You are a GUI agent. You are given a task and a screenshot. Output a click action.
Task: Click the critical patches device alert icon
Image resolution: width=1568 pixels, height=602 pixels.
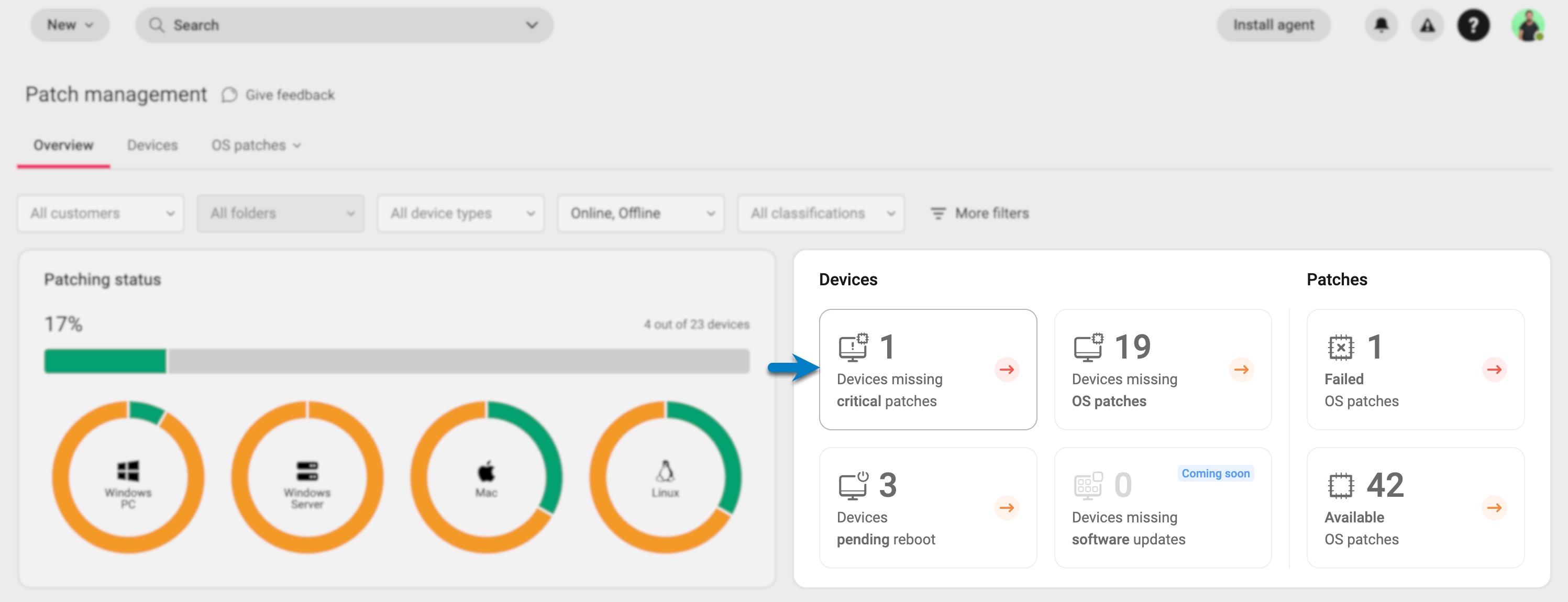pos(853,348)
